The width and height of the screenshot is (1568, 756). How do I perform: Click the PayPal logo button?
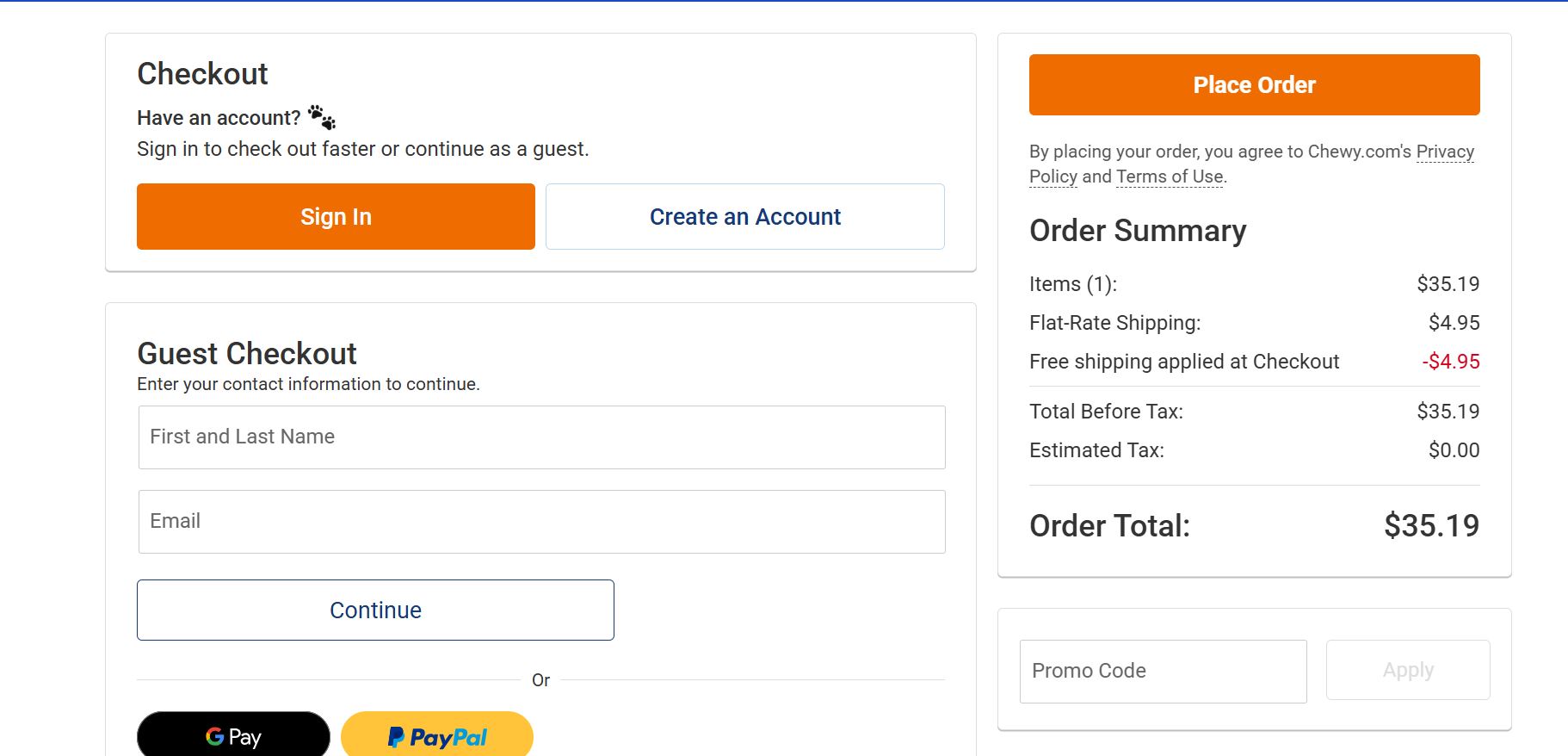coord(437,736)
